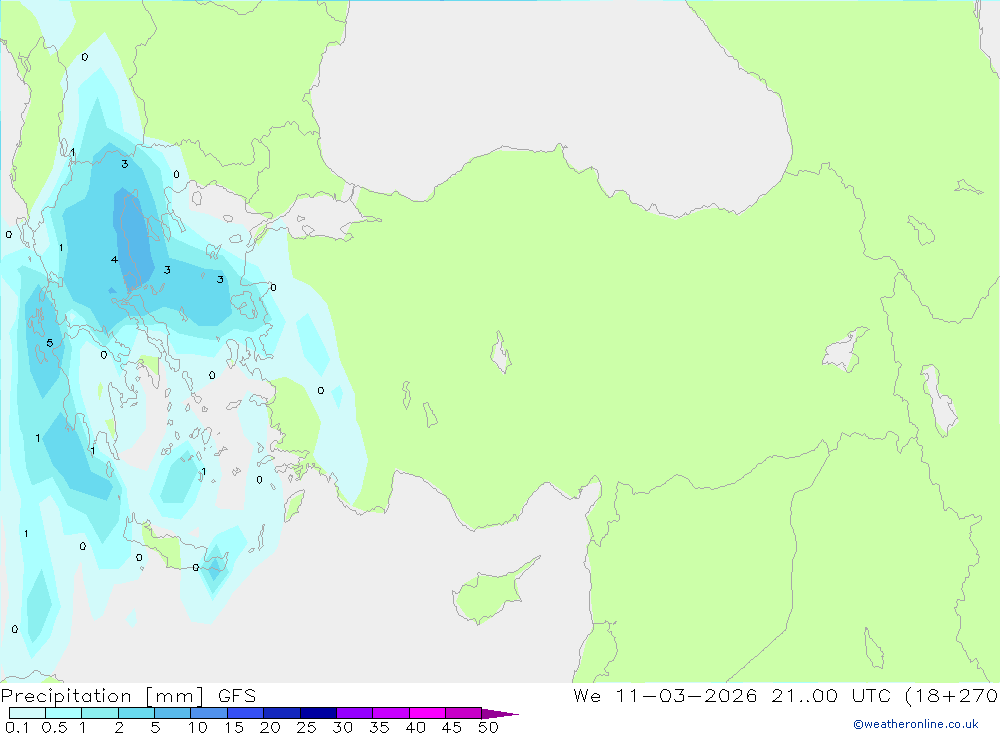Click the "0.5" legend scale label
Screen dimensions: 1000x733
(x=54, y=727)
